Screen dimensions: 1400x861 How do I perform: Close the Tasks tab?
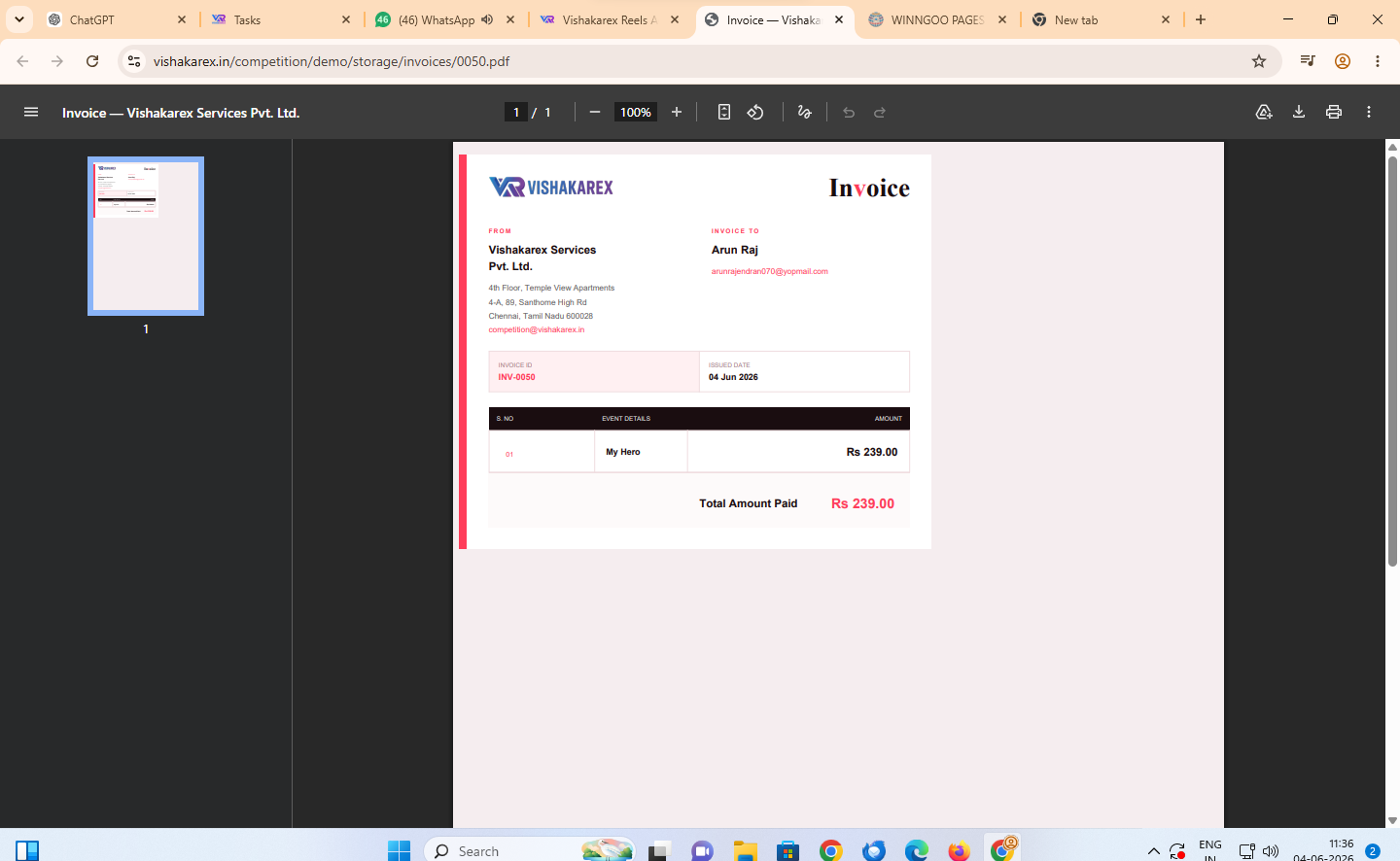346,19
